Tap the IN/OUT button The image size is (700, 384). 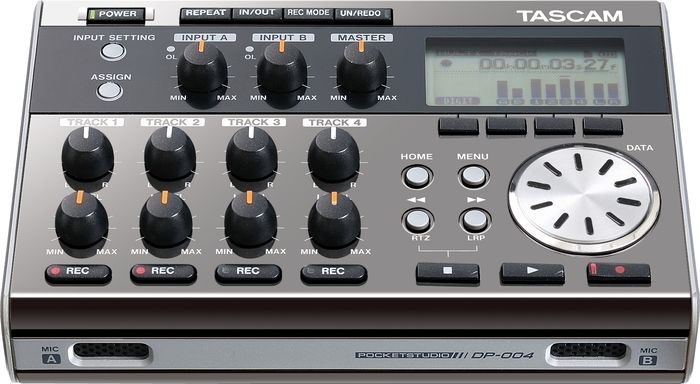[x=257, y=13]
